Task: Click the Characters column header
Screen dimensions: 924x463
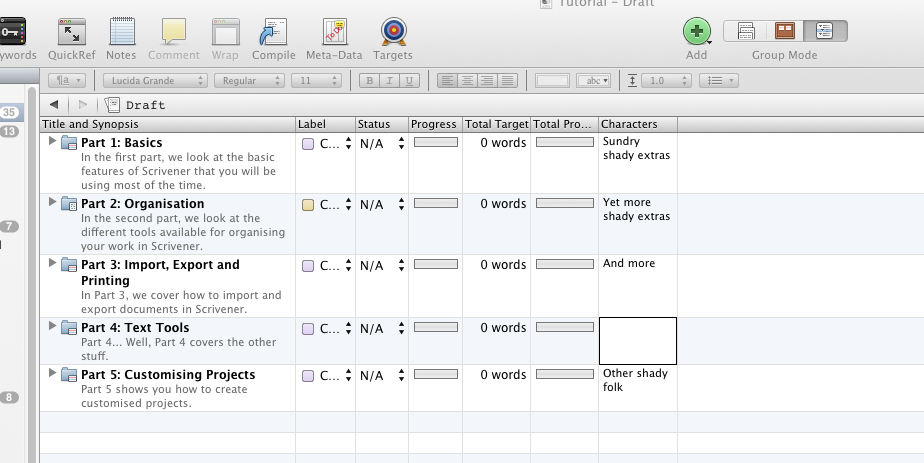Action: (638, 124)
